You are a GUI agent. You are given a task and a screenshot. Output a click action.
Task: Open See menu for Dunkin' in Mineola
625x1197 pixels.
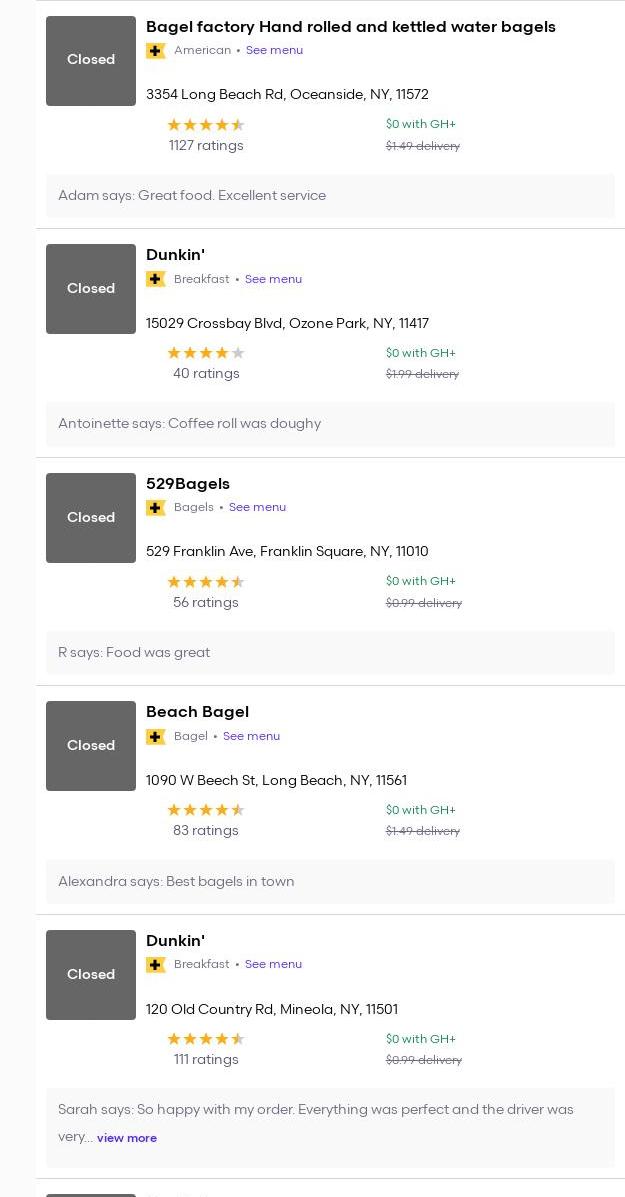pyautogui.click(x=273, y=964)
